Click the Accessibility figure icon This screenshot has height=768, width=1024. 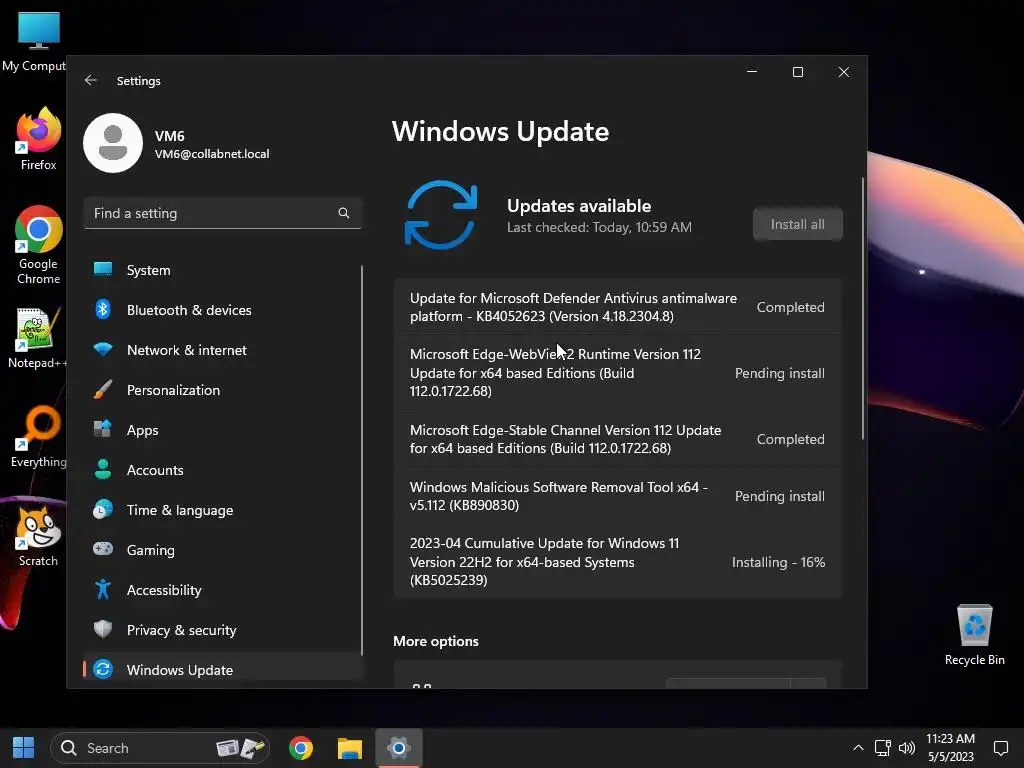103,589
